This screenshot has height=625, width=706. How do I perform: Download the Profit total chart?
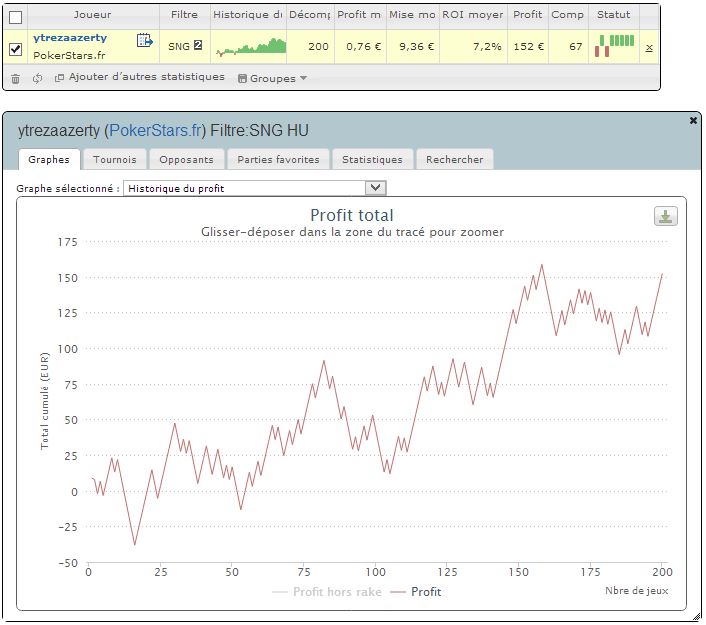pos(665,216)
